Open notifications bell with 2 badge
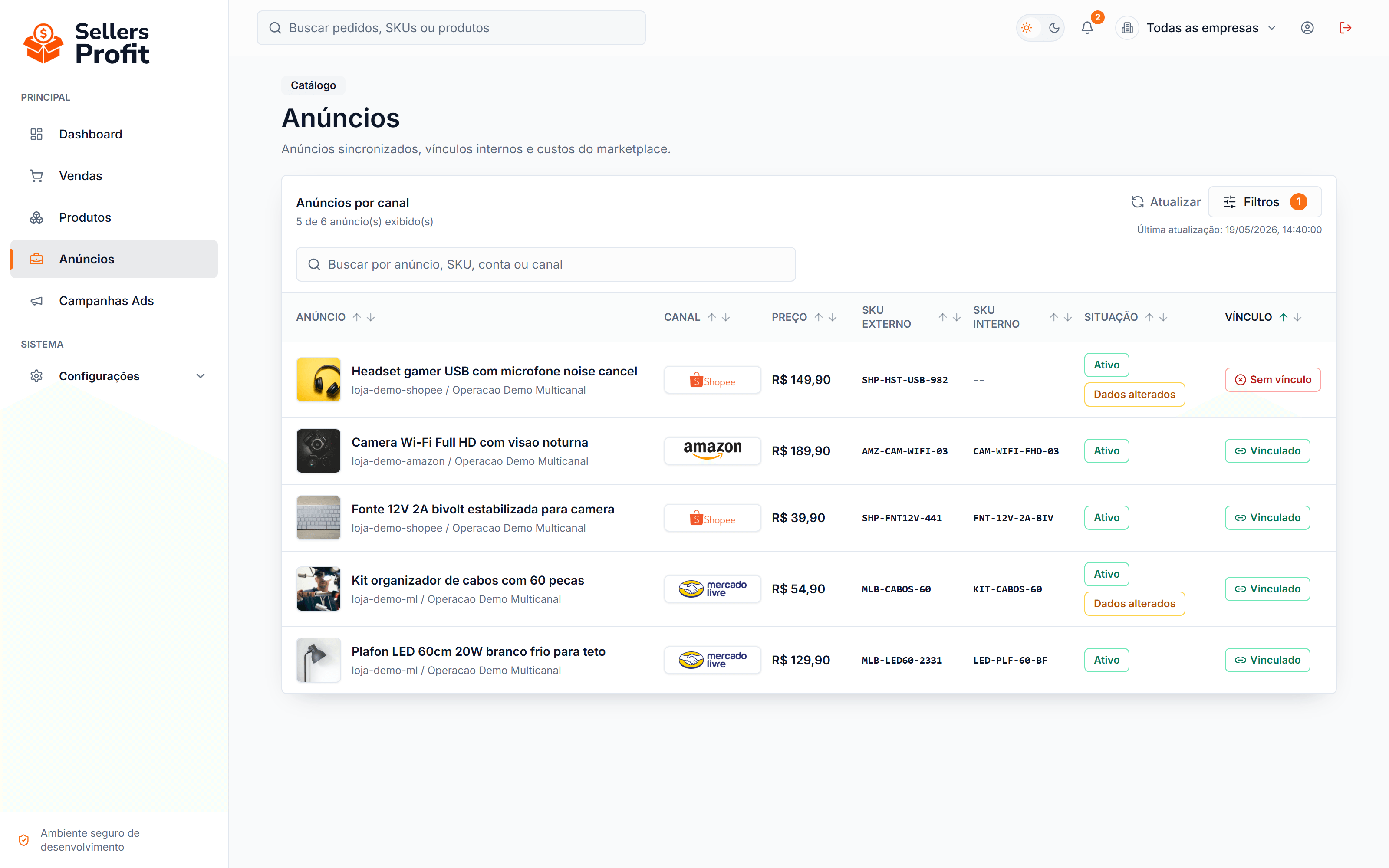 pos(1088,27)
